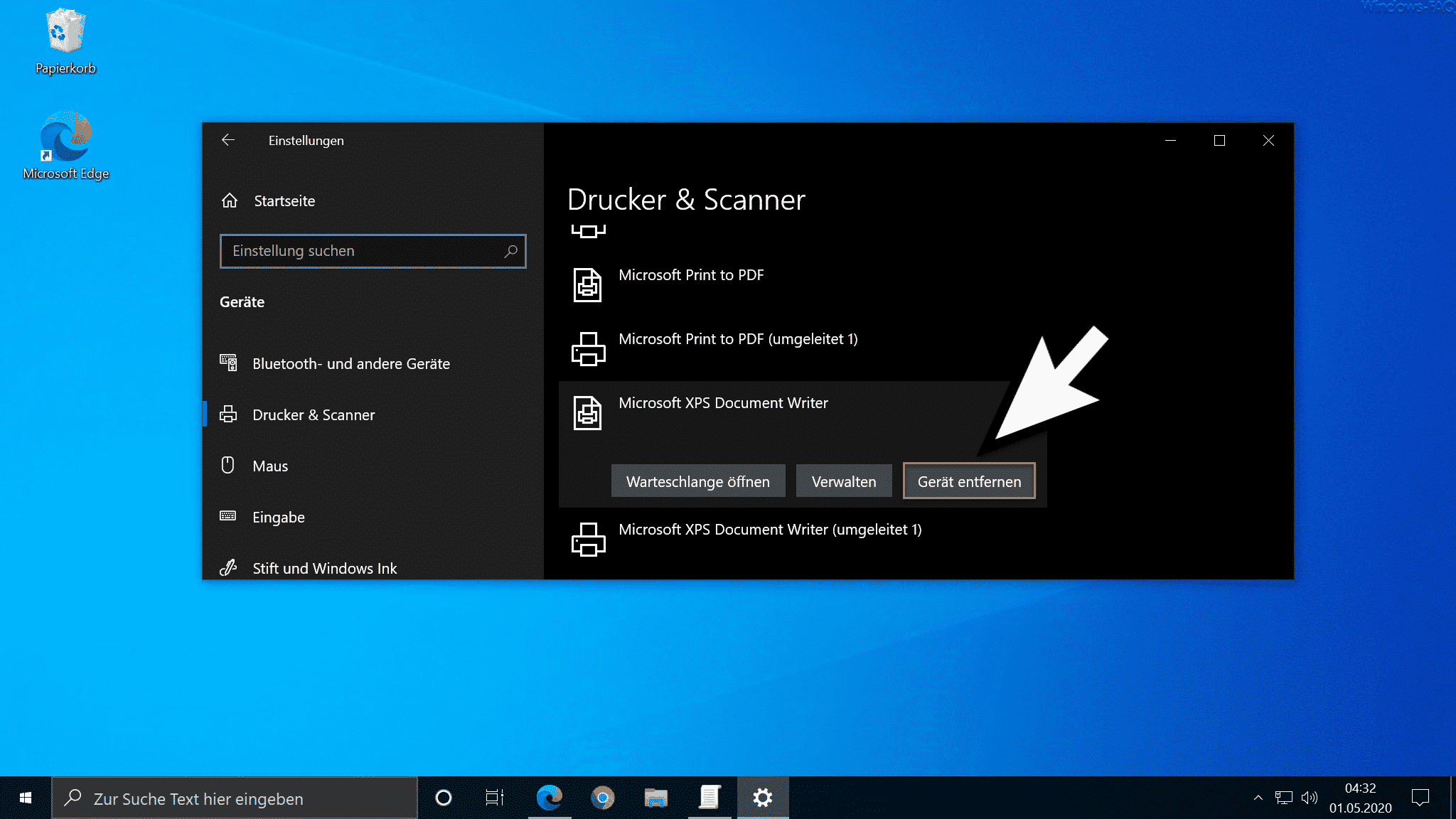The image size is (1456, 819).
Task: Click the Print to PDF (umgeleitet 1) icon
Action: (588, 349)
